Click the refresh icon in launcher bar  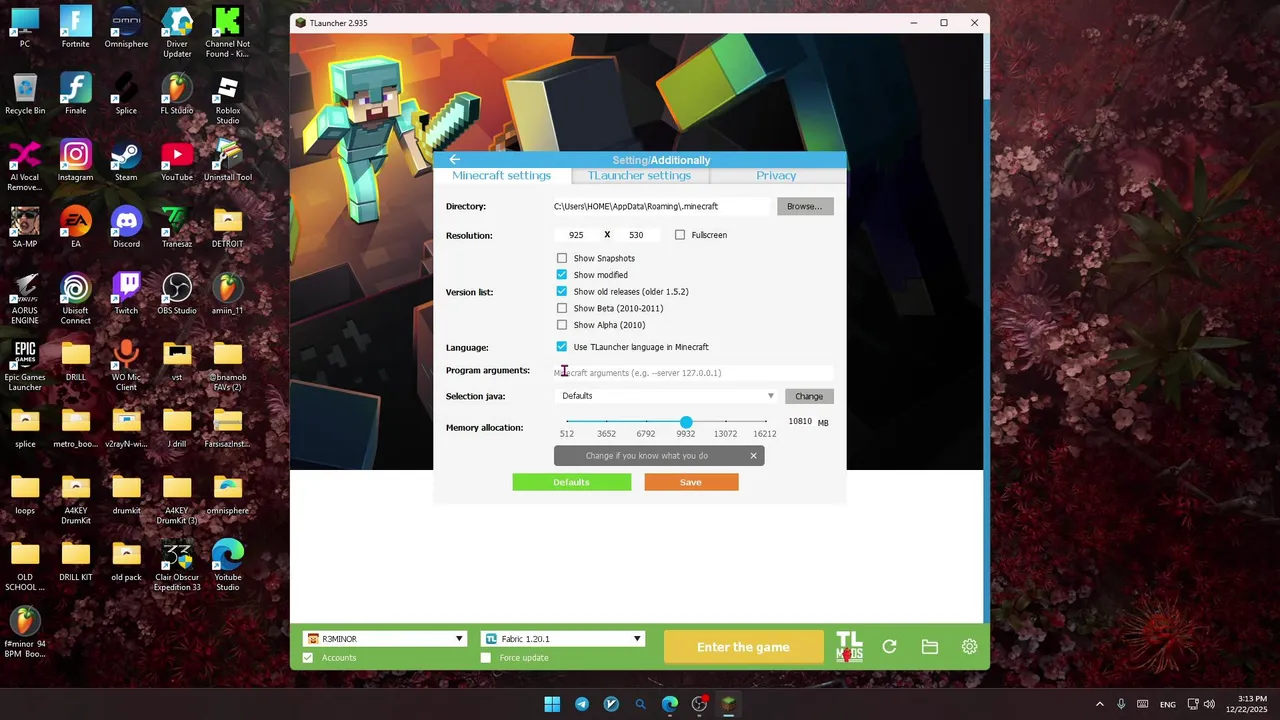[x=889, y=647]
